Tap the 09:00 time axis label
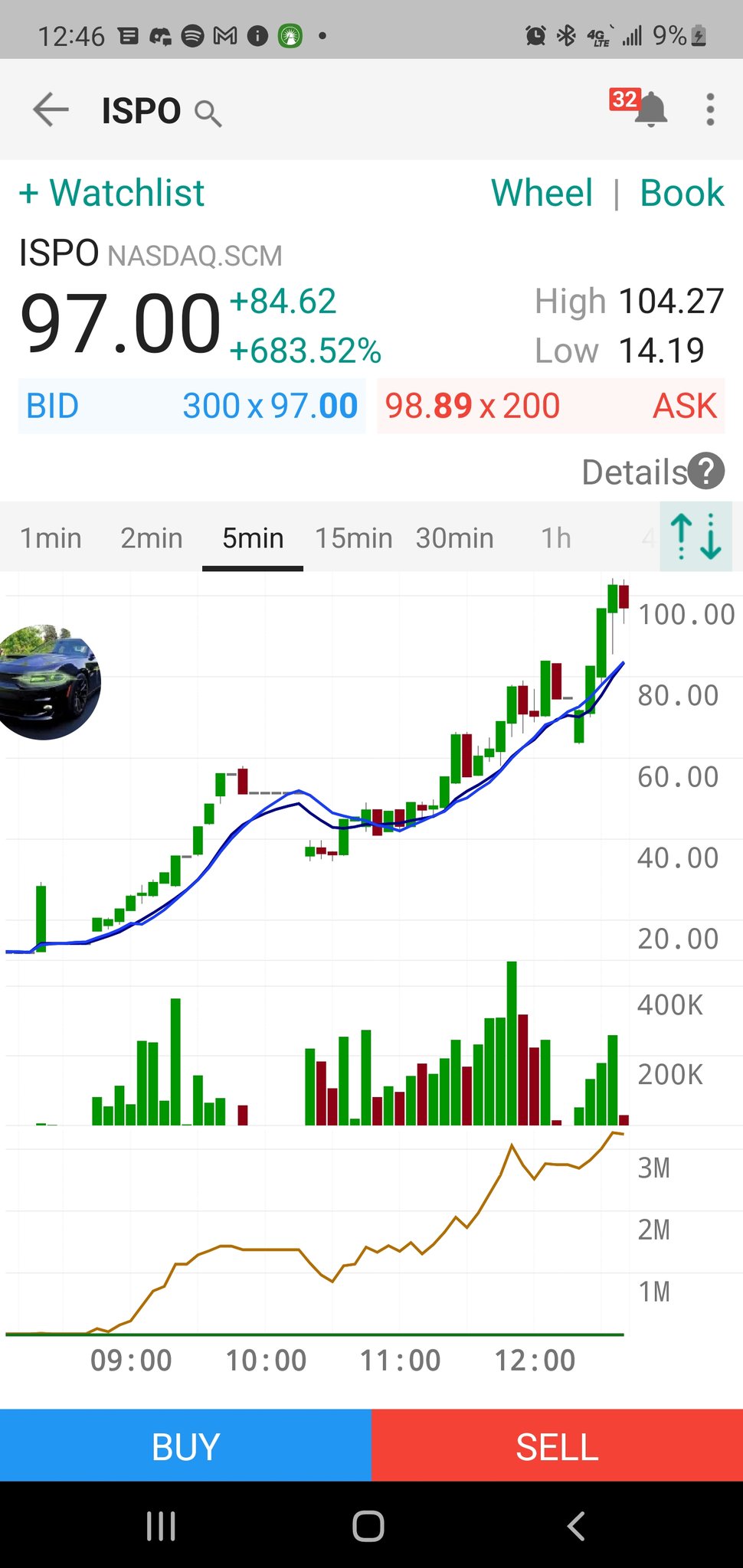743x1568 pixels. pyautogui.click(x=131, y=1361)
